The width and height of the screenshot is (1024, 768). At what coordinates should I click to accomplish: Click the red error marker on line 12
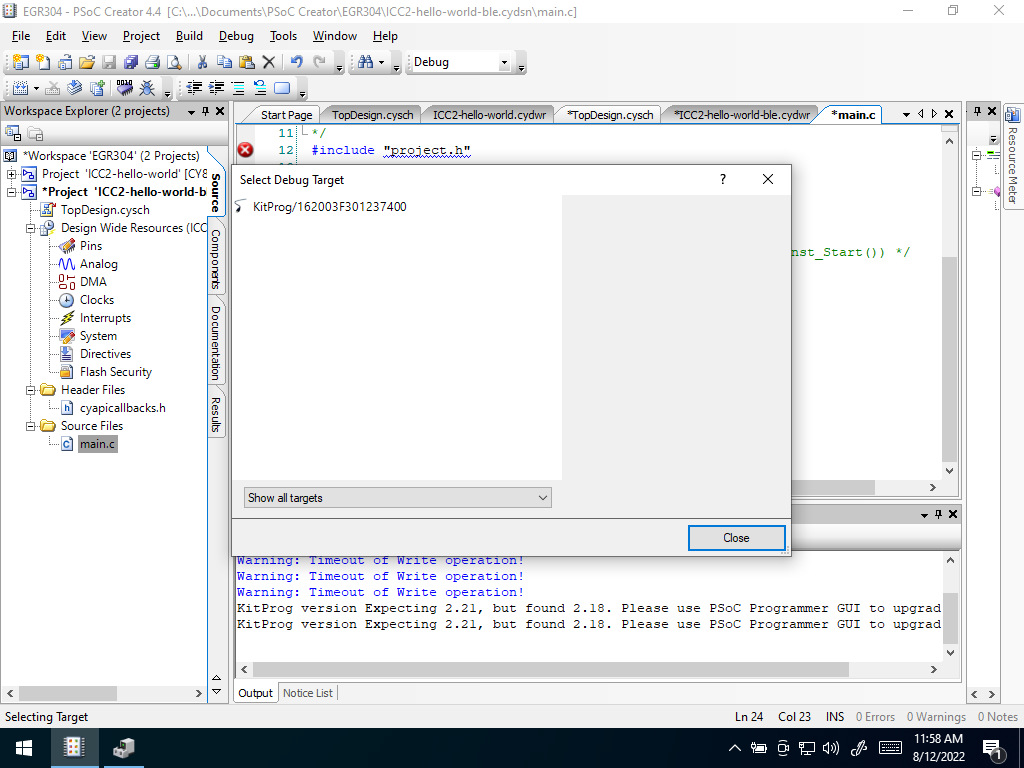point(246,150)
